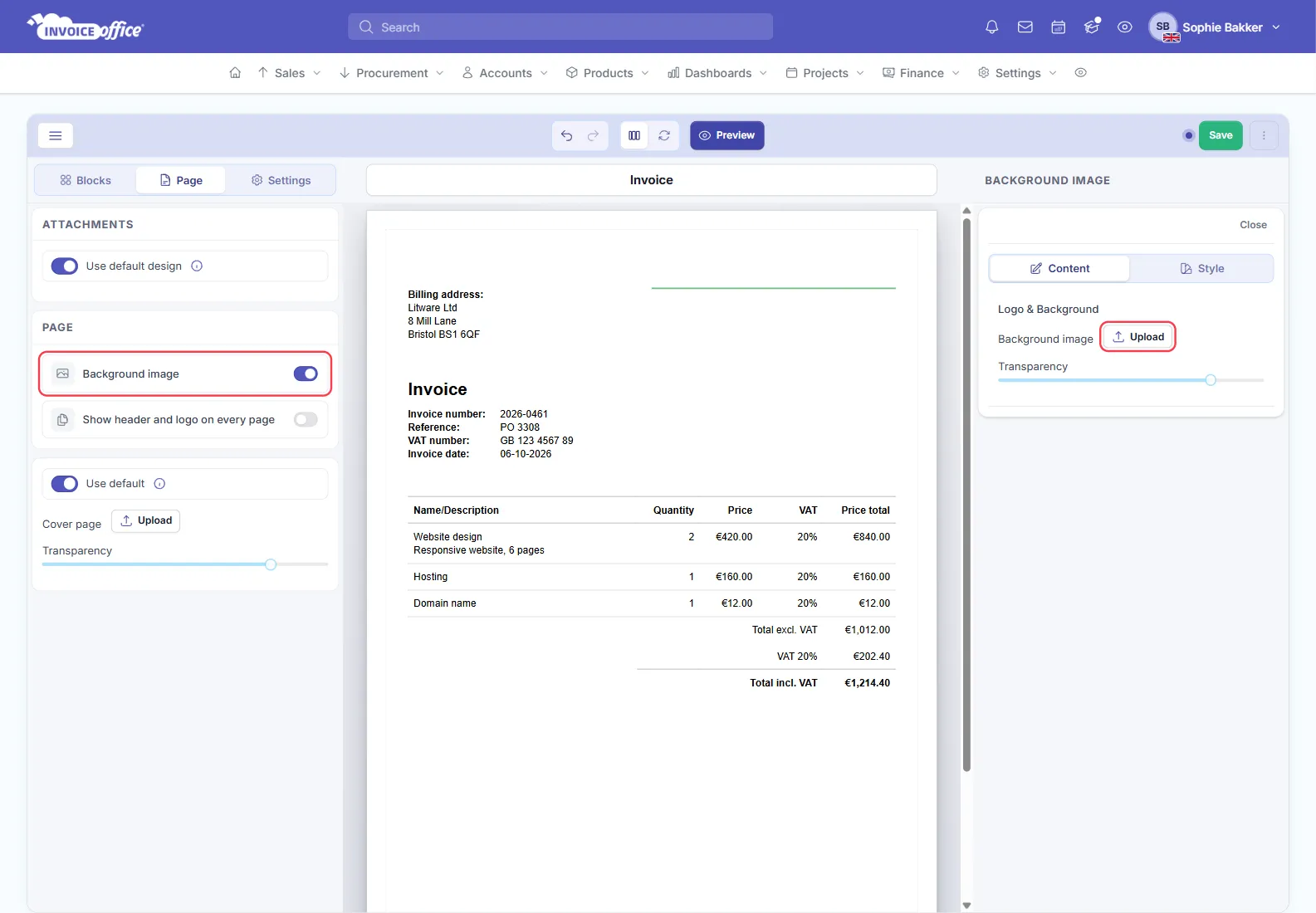Open the calendar icon in header
1316x913 pixels.
[x=1058, y=27]
